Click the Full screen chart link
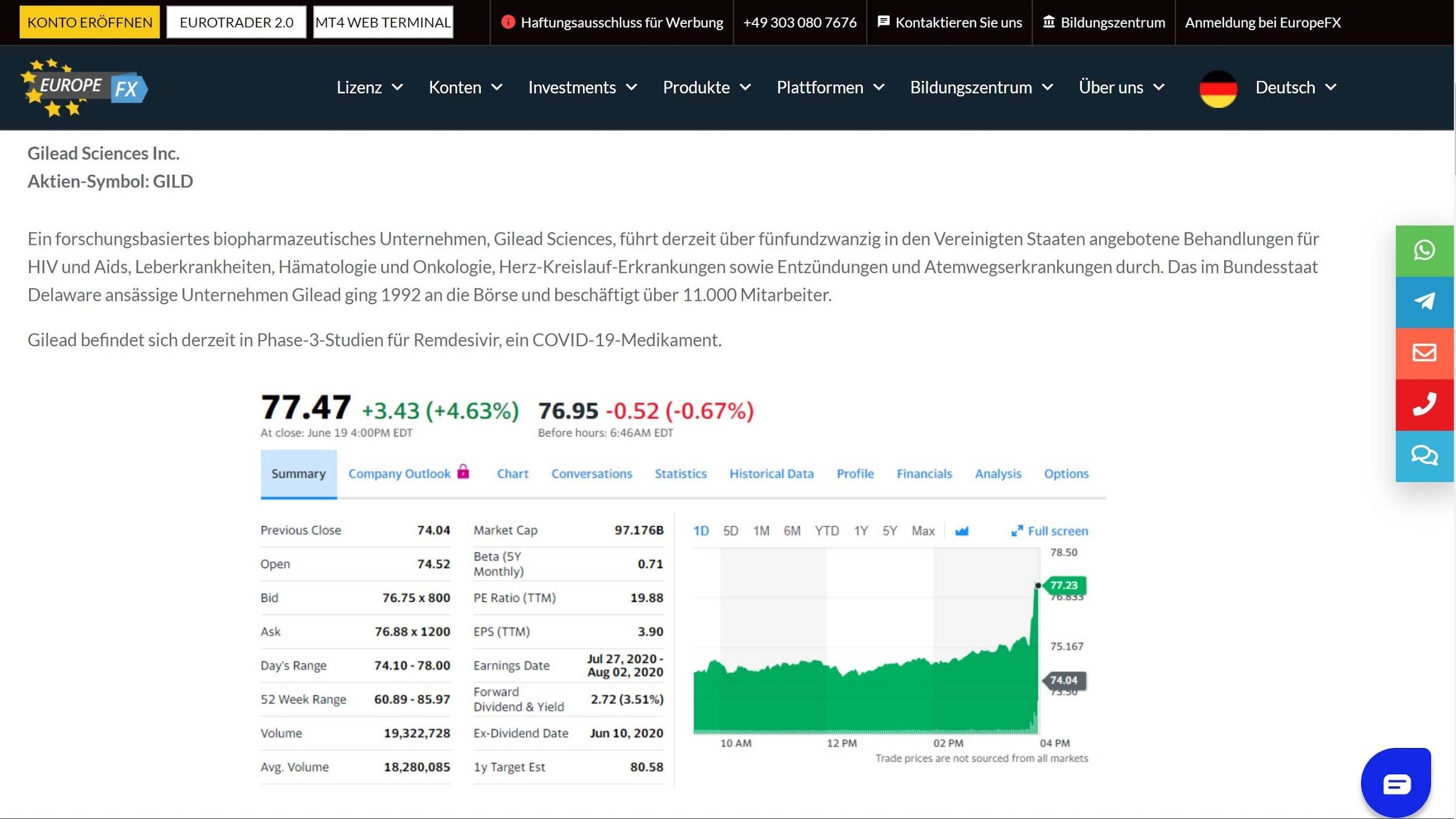This screenshot has width=1456, height=819. (1050, 531)
